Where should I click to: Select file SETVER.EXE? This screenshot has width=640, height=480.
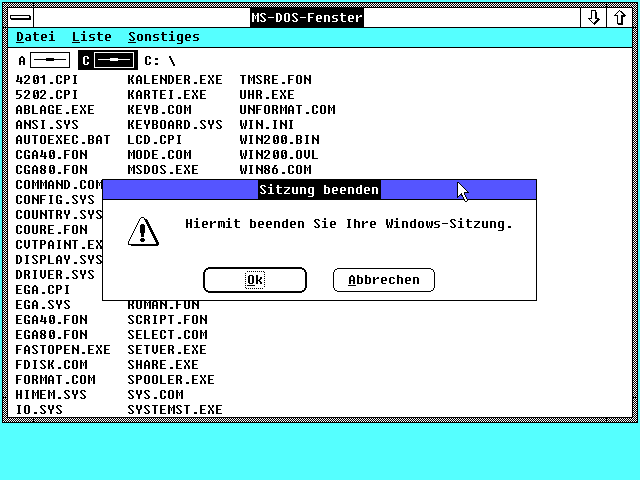click(167, 350)
